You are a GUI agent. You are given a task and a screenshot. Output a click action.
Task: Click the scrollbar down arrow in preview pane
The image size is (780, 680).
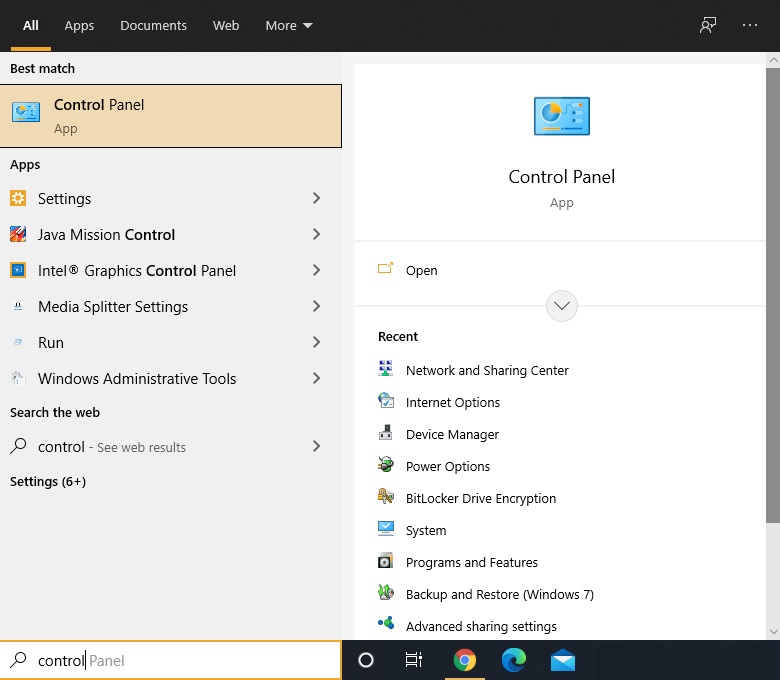click(773, 632)
